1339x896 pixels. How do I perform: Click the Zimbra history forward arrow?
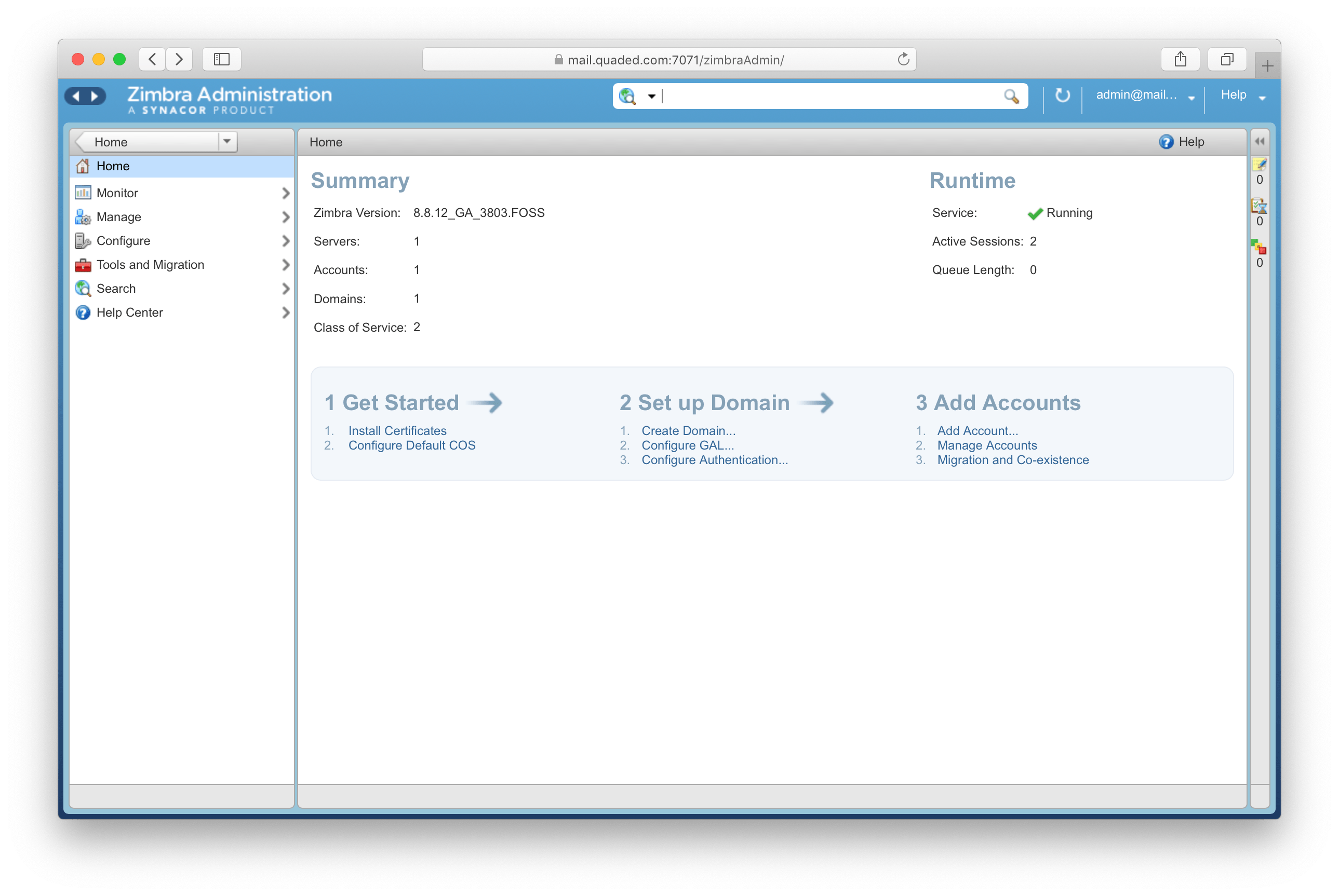pos(95,96)
